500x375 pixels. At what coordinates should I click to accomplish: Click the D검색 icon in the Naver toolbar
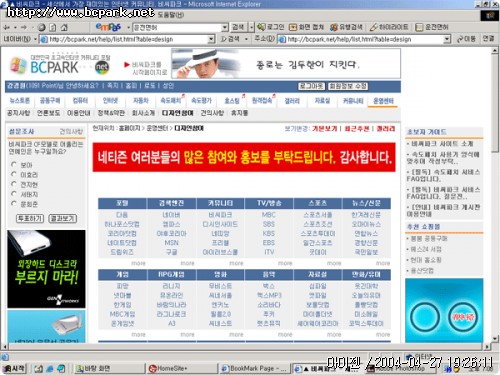230,39
